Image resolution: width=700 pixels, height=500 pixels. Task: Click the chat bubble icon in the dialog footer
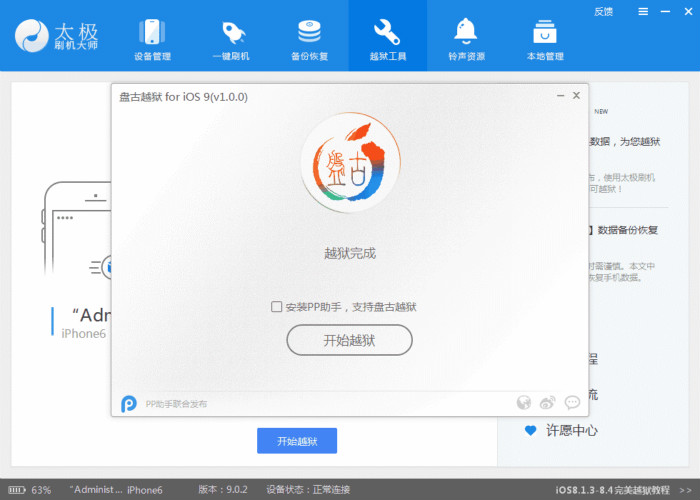pos(572,403)
